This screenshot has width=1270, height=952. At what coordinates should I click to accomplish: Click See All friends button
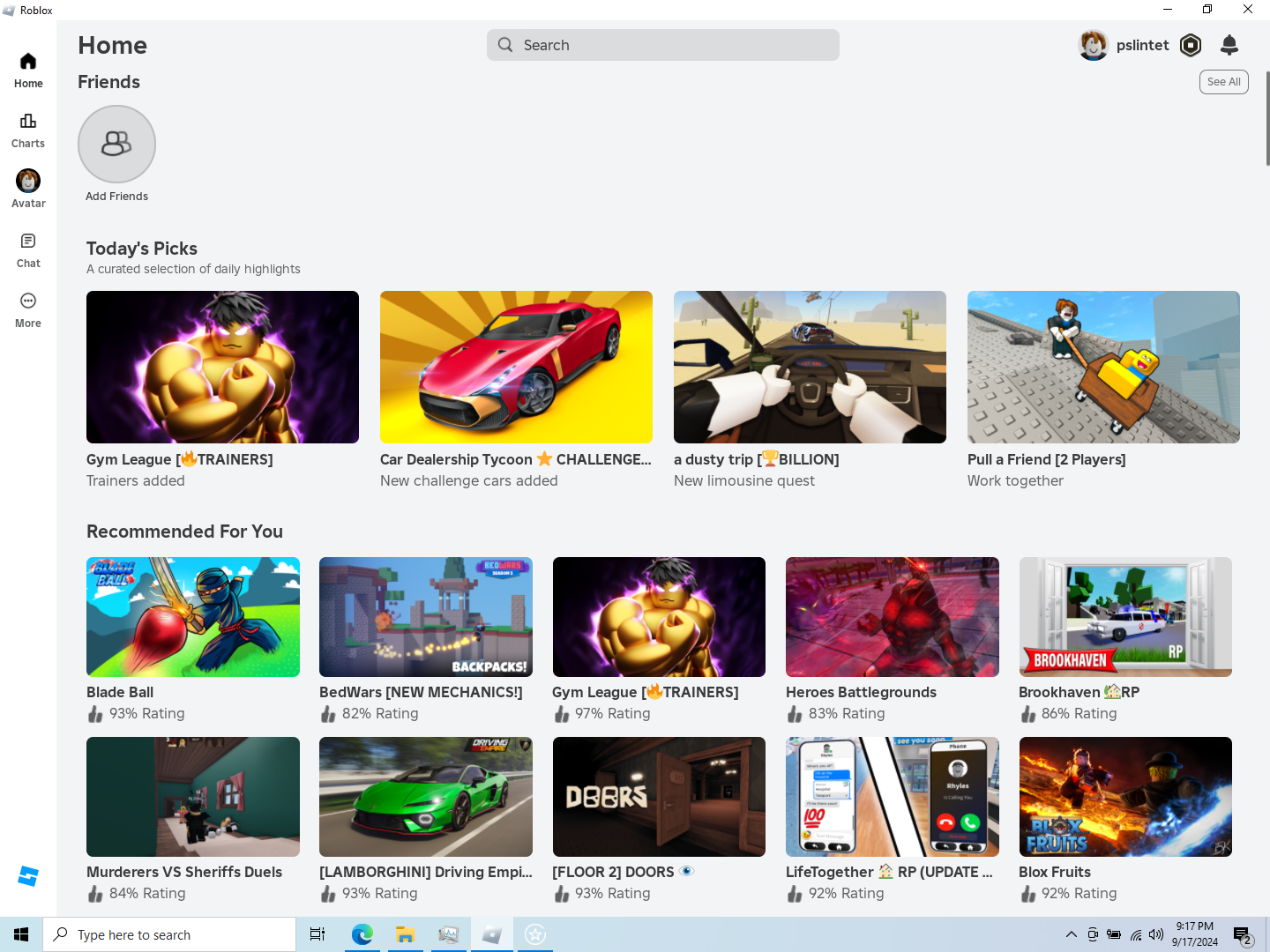tap(1224, 82)
